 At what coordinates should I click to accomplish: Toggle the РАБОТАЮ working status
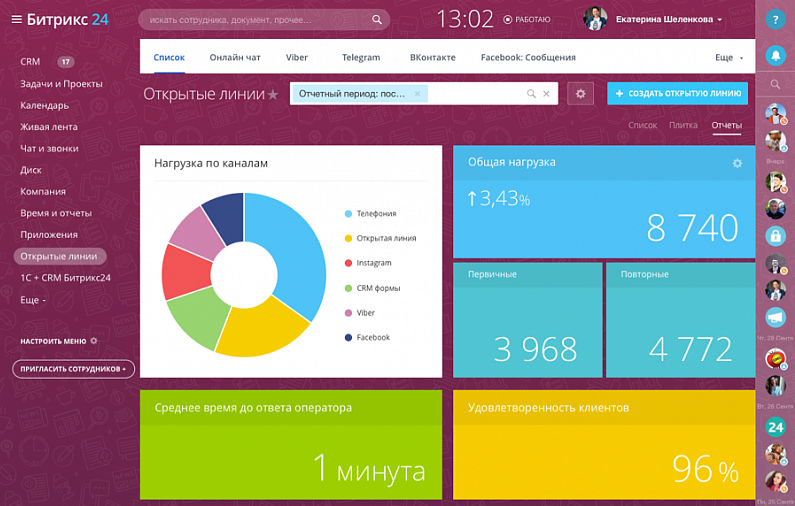526,20
